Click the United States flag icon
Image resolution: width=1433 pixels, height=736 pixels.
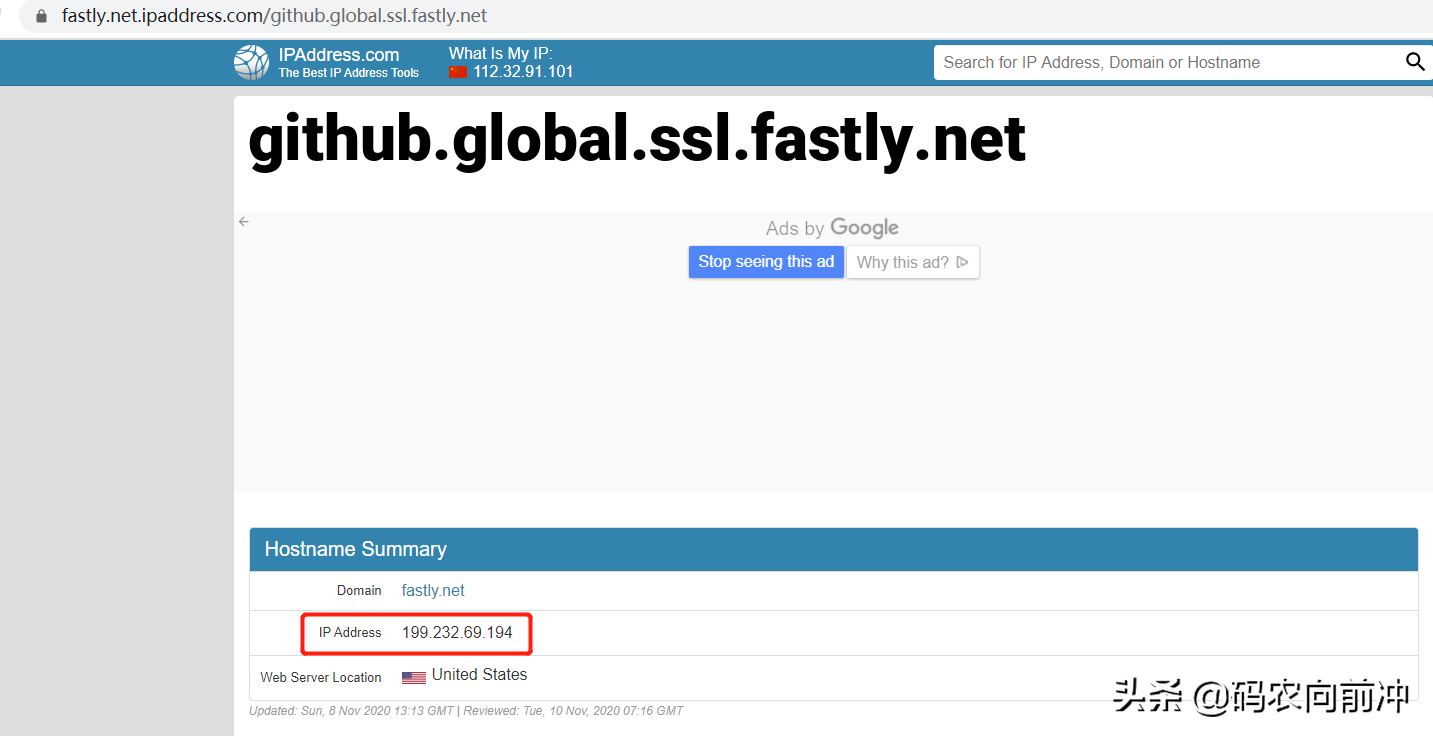pos(414,677)
